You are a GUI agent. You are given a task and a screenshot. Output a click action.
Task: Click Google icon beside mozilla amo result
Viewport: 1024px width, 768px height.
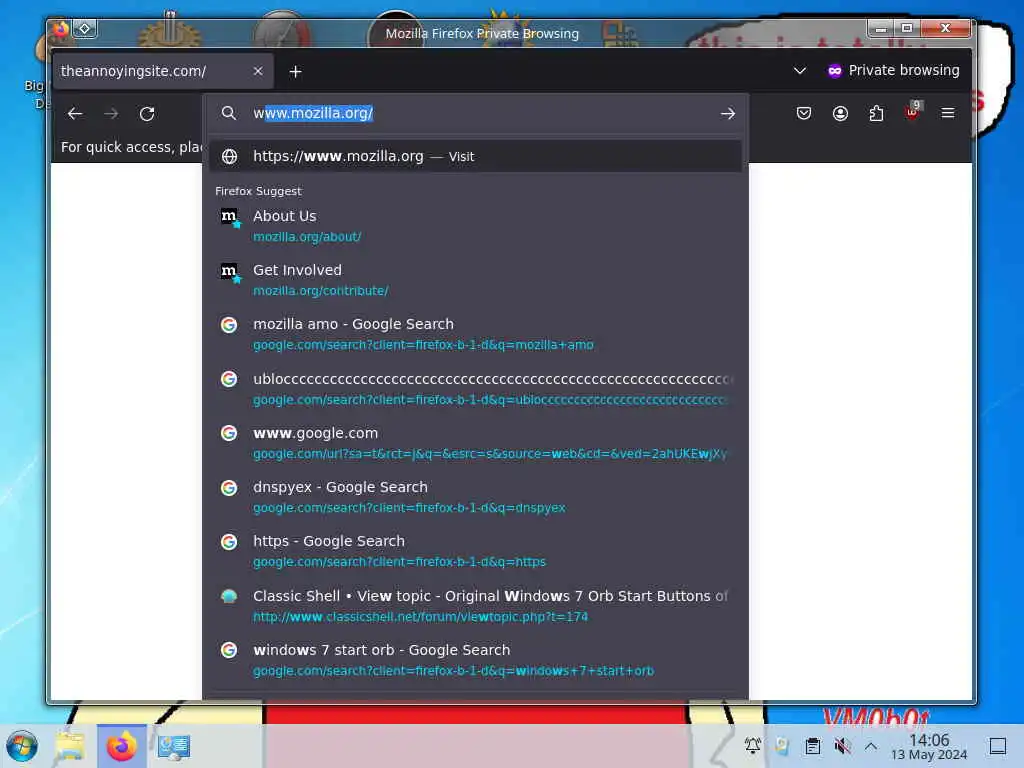pos(229,325)
